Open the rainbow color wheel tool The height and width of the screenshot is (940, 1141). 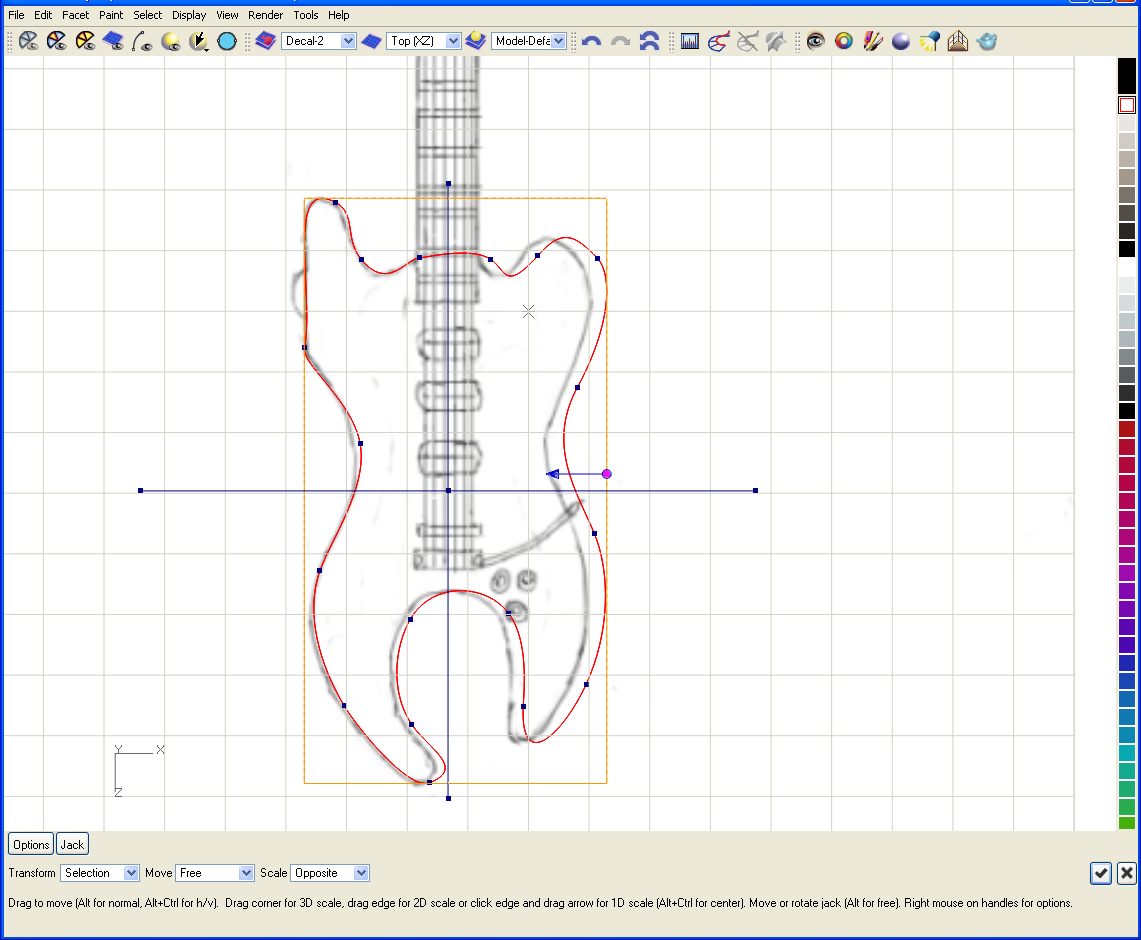click(844, 41)
